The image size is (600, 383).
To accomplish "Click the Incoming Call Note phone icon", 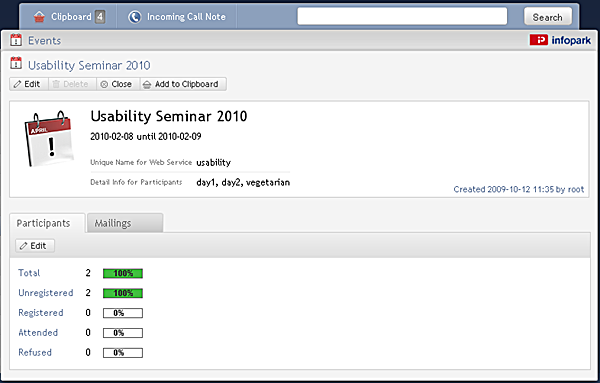I will click(x=135, y=17).
